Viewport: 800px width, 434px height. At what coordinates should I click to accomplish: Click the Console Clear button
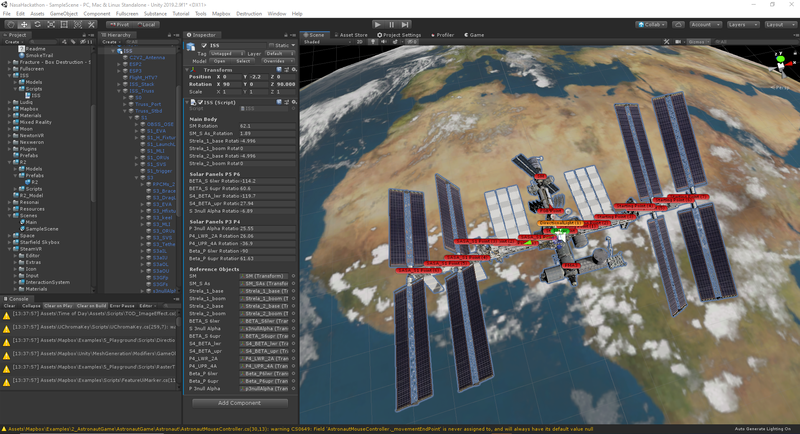(x=10, y=306)
